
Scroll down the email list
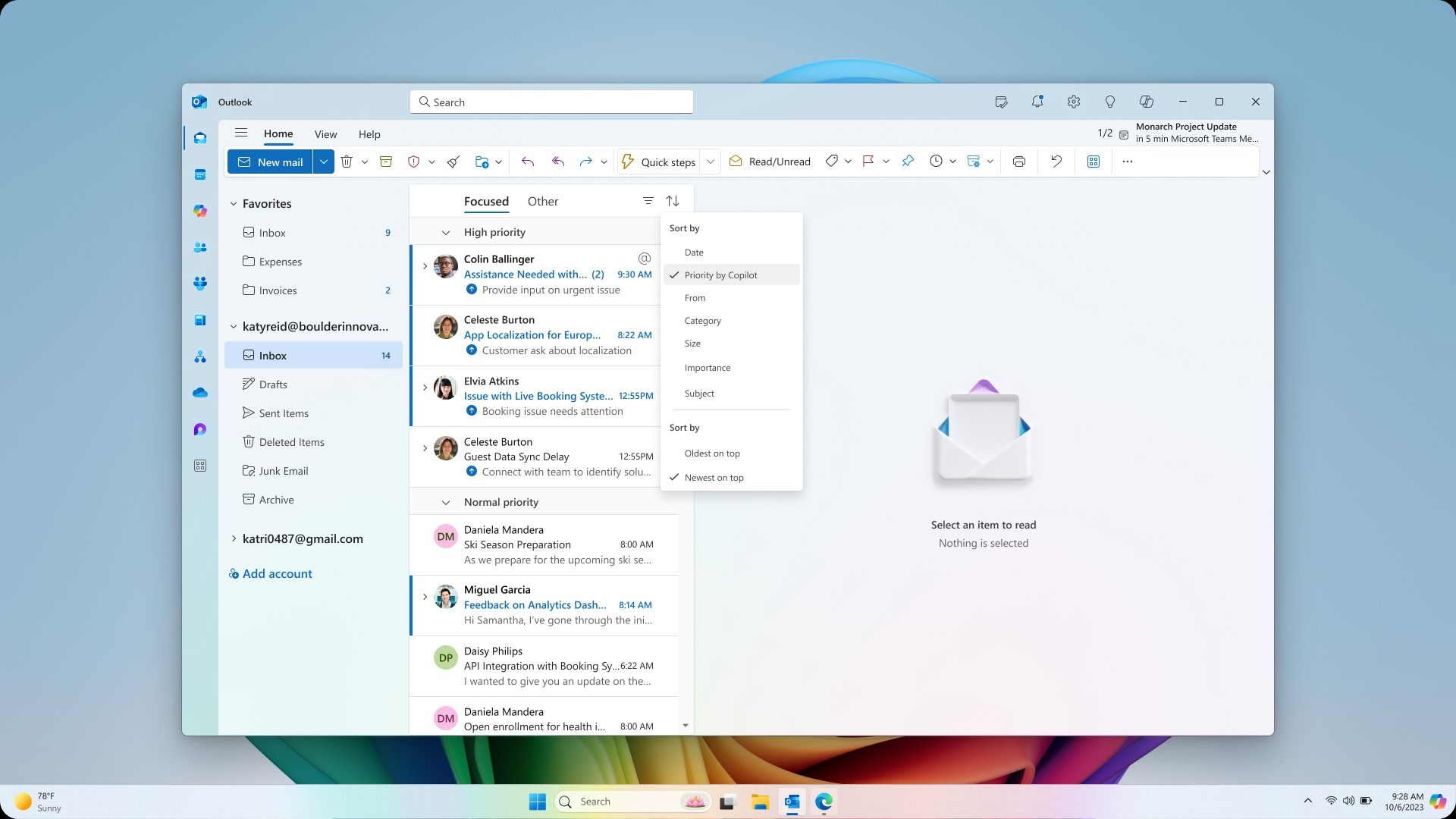[686, 725]
